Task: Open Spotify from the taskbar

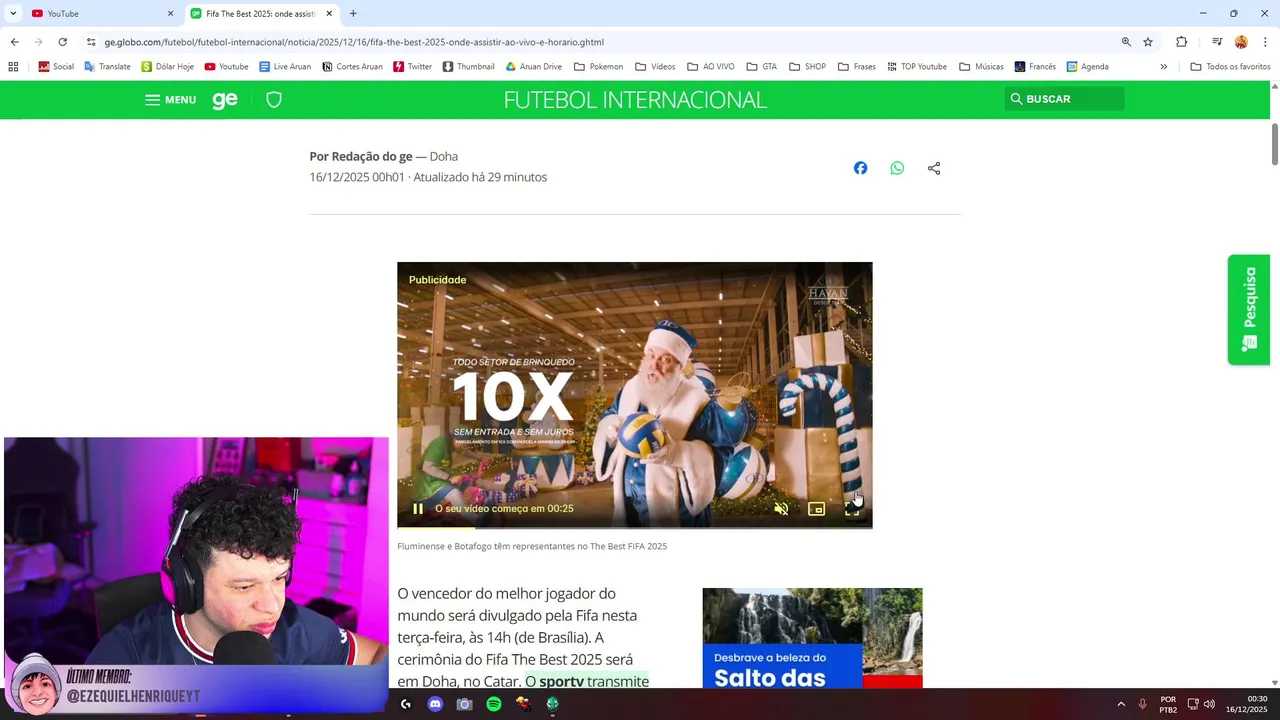Action: pos(494,704)
